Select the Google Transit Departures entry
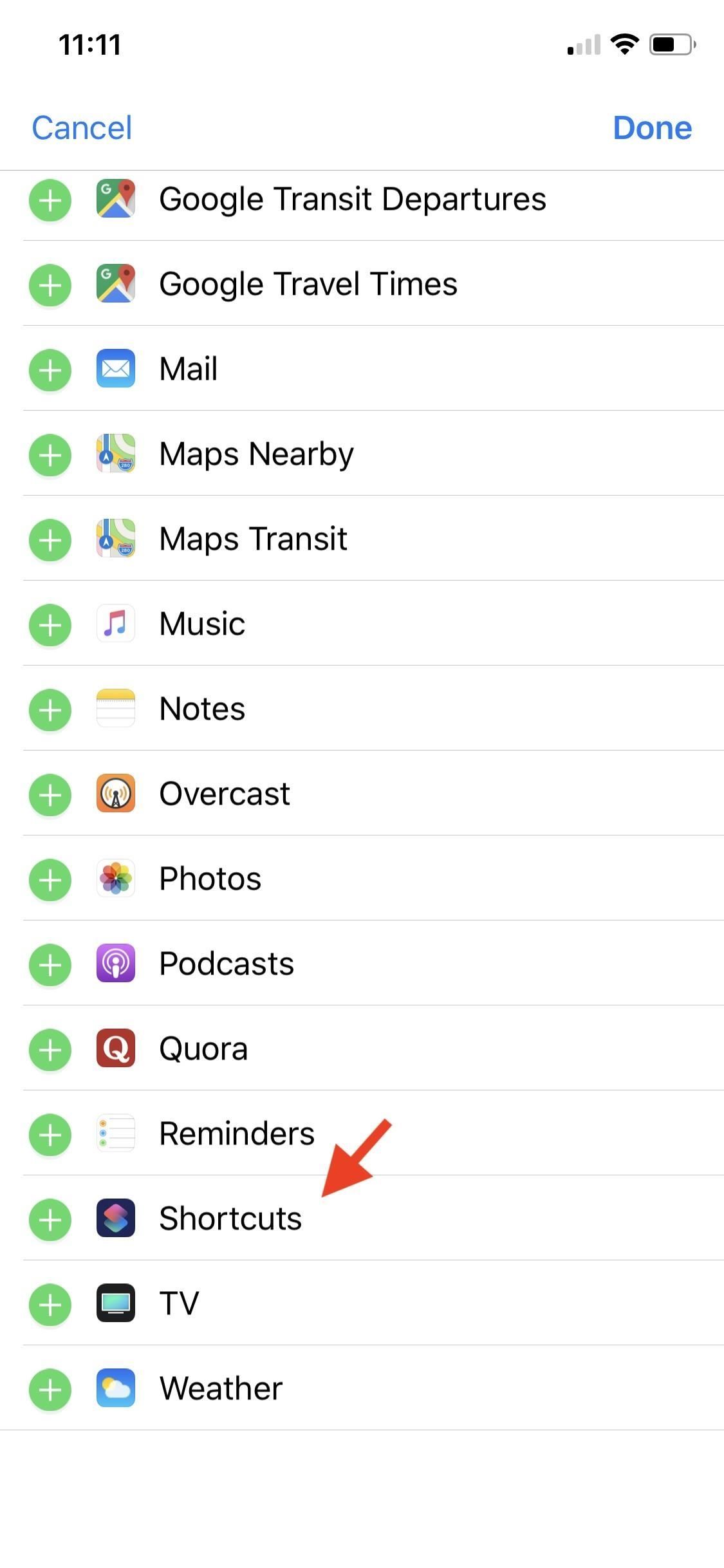The height and width of the screenshot is (1568, 724). tap(352, 199)
